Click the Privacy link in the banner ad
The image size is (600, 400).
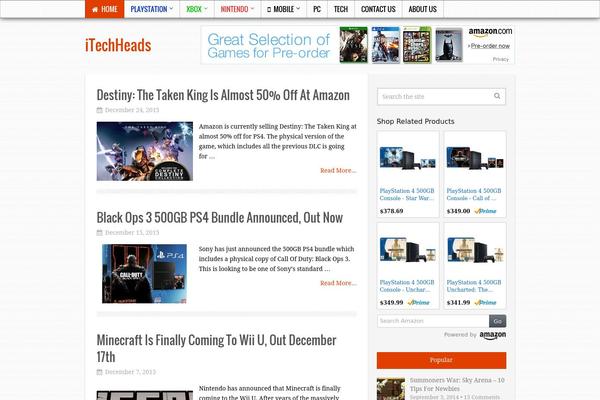click(501, 59)
